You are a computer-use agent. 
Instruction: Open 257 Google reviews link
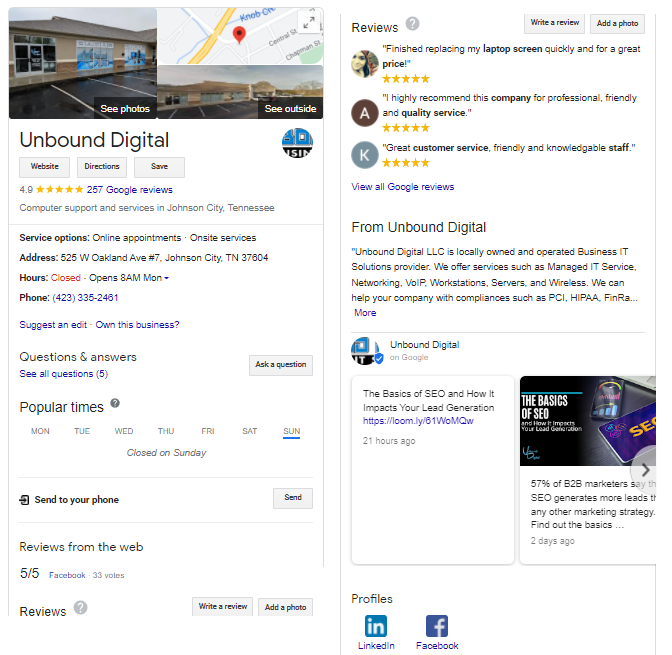click(x=129, y=190)
